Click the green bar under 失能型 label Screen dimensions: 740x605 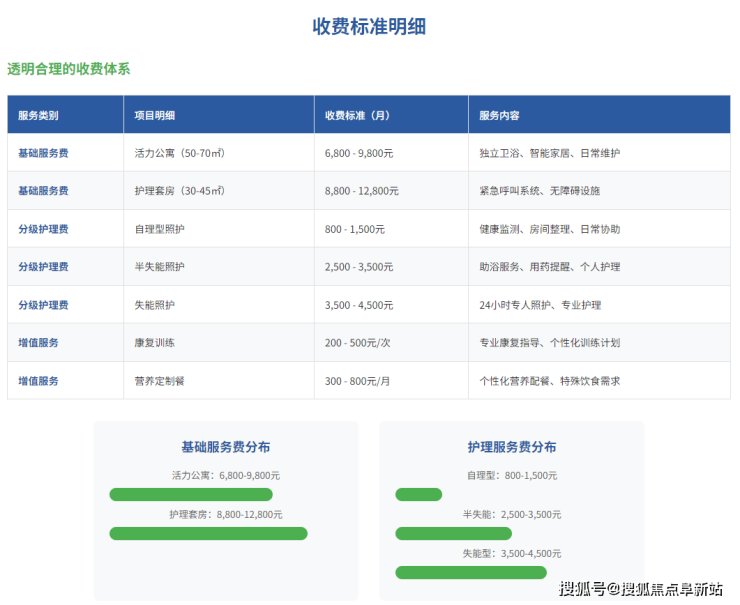click(x=470, y=572)
